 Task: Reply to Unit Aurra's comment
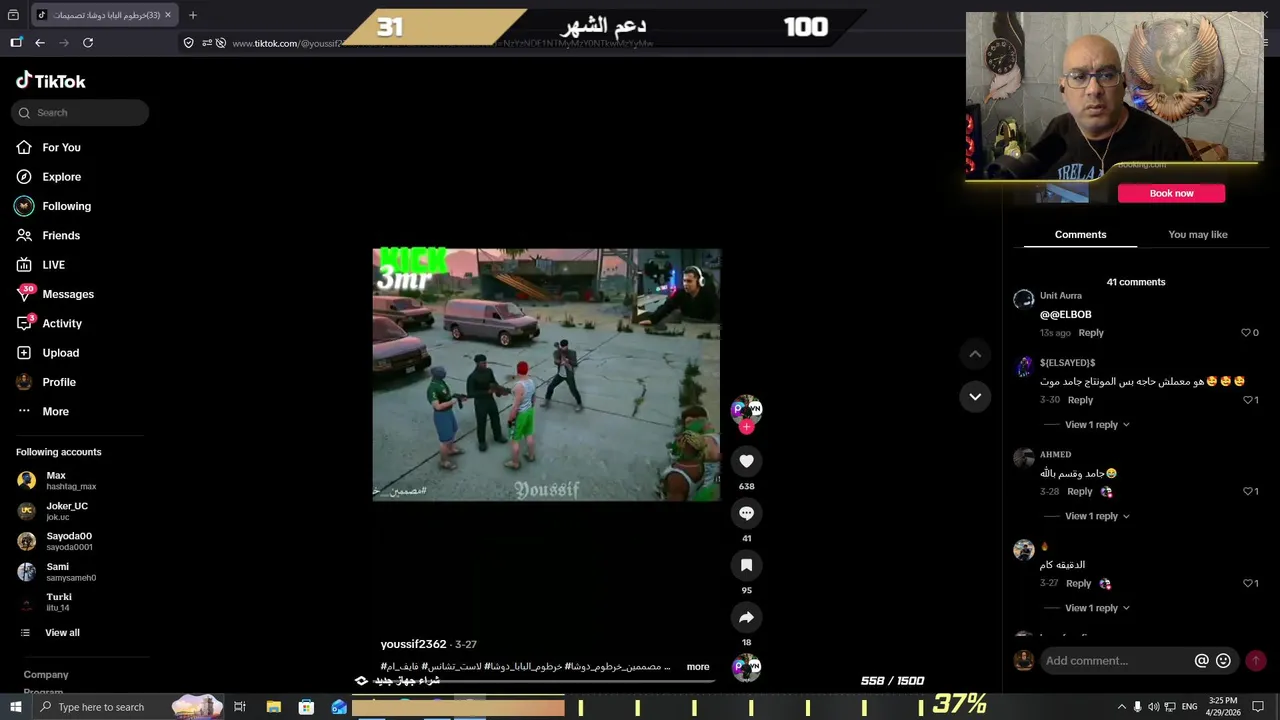click(1091, 333)
